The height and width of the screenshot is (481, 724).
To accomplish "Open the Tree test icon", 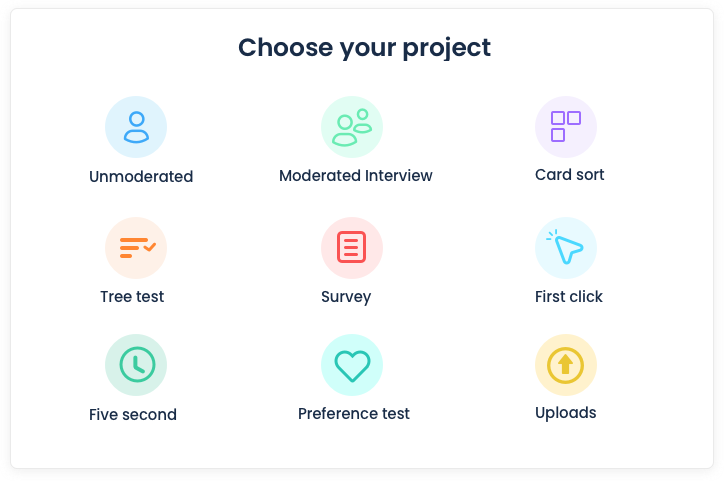I will [136, 248].
